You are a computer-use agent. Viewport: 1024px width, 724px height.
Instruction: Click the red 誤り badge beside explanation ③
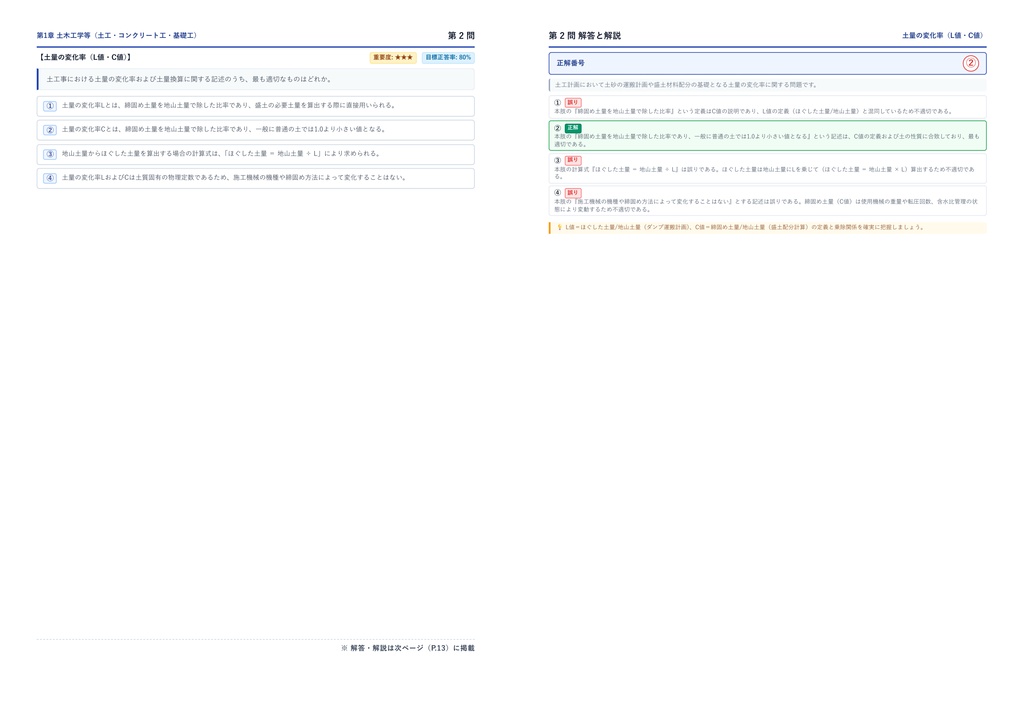573,160
